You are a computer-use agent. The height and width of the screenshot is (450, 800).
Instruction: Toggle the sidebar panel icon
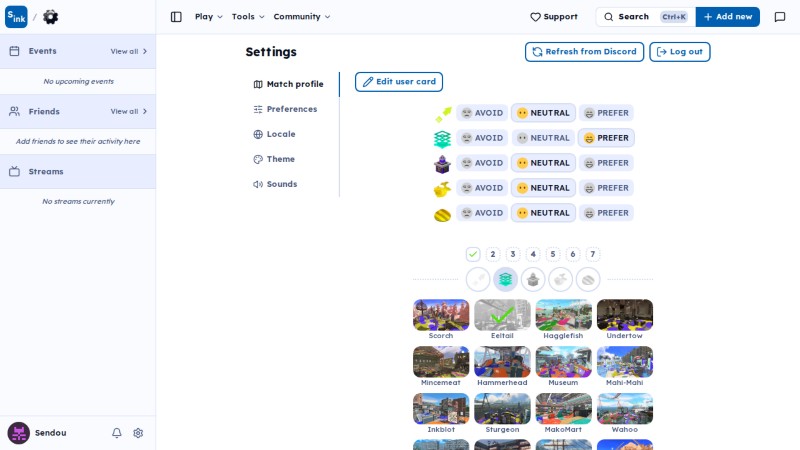(x=176, y=17)
